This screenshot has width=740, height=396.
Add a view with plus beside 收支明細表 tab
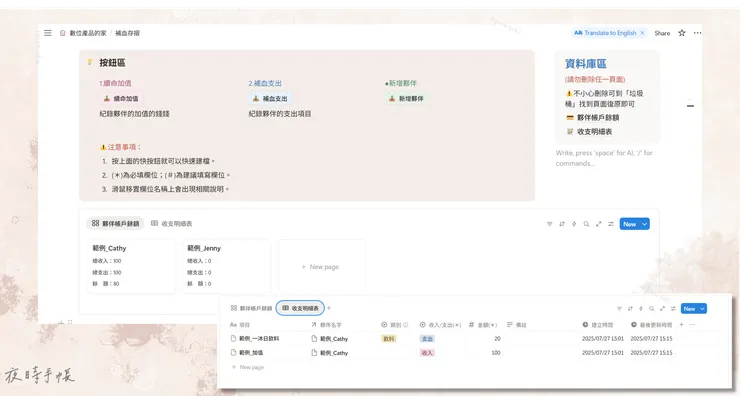click(329, 308)
